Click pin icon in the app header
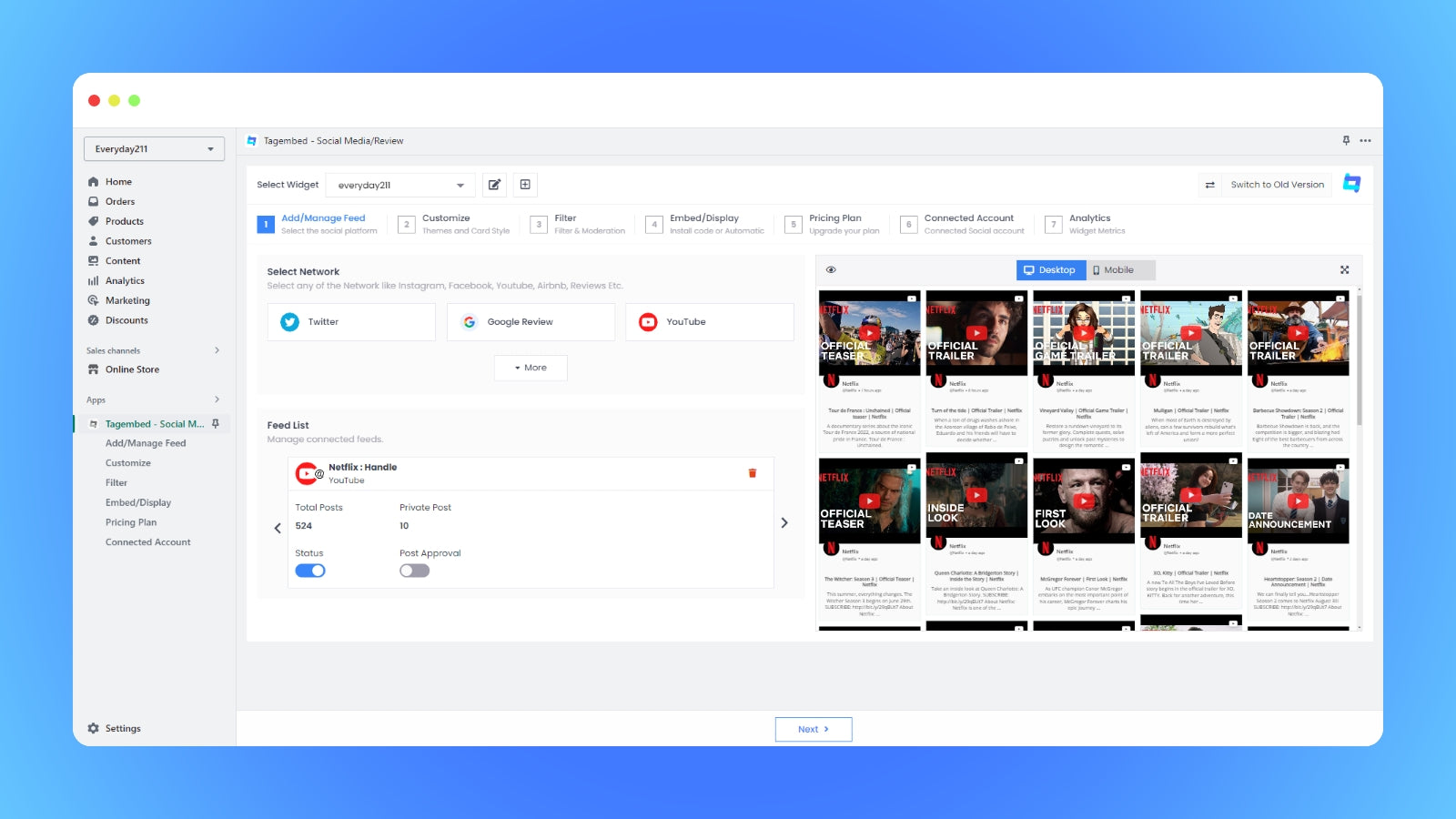The height and width of the screenshot is (819, 1456). tap(1346, 140)
